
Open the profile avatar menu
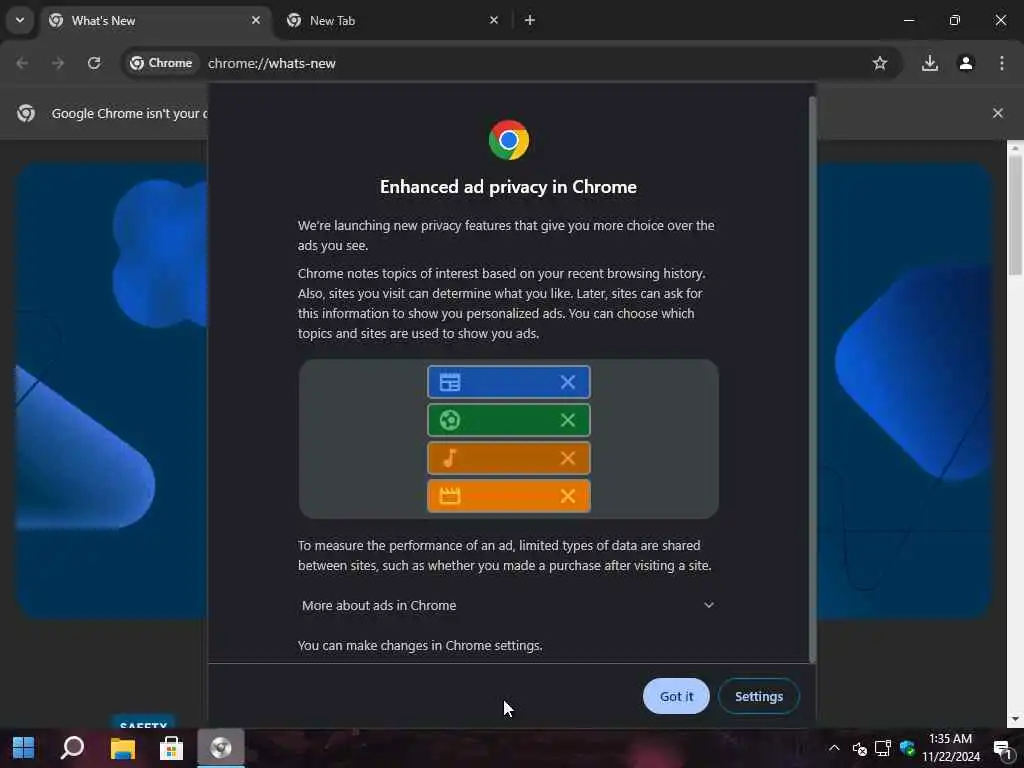click(x=966, y=63)
